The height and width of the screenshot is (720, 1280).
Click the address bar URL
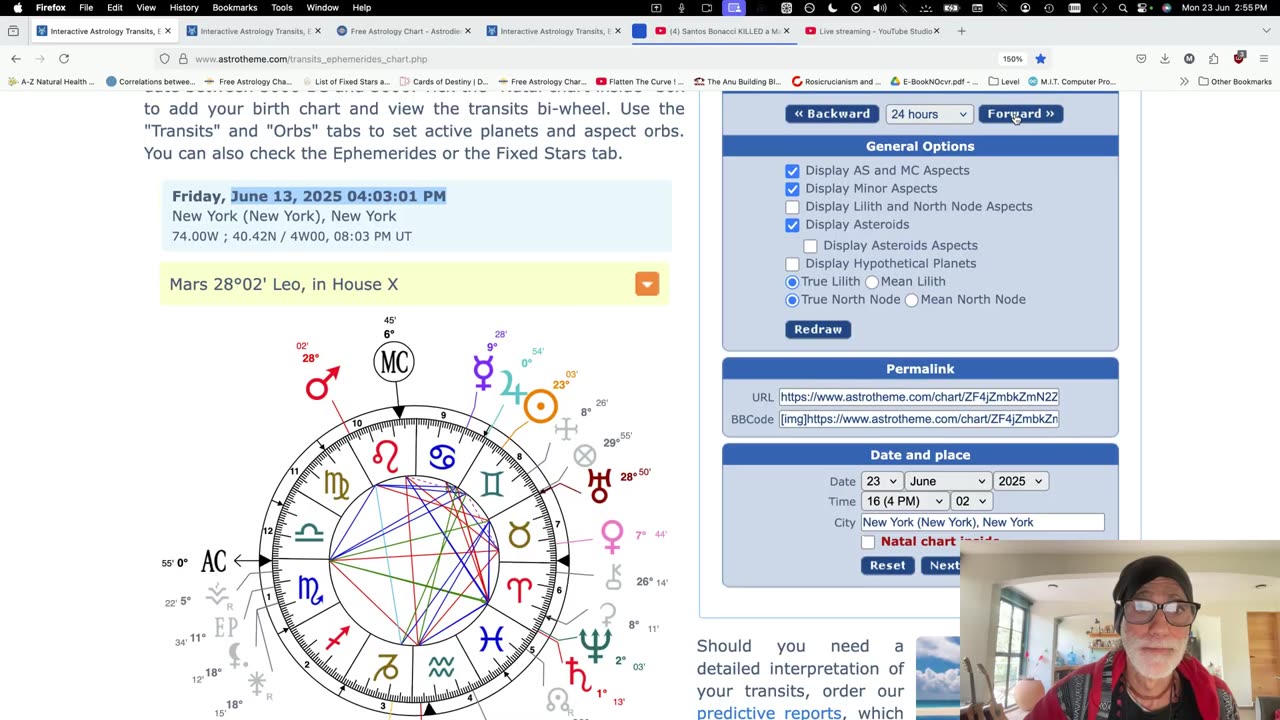(x=311, y=59)
